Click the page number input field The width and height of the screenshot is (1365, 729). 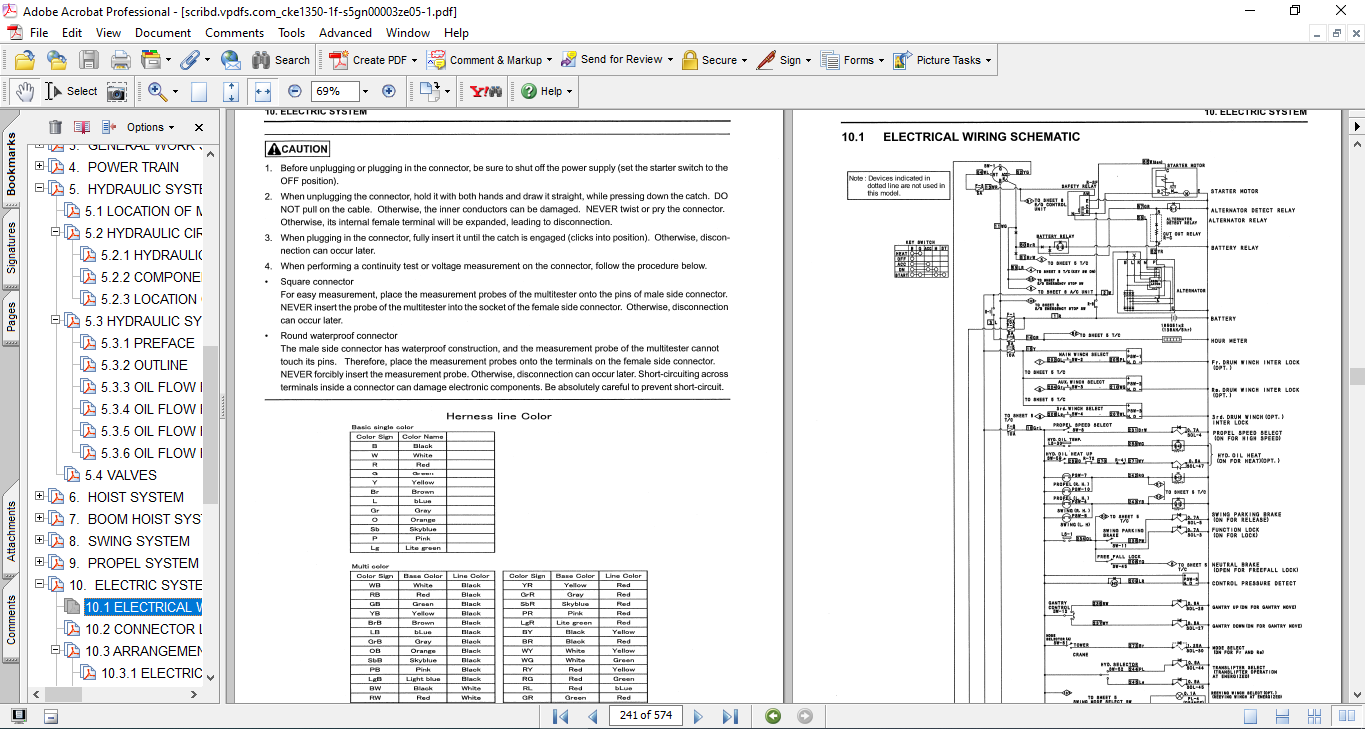(x=645, y=716)
